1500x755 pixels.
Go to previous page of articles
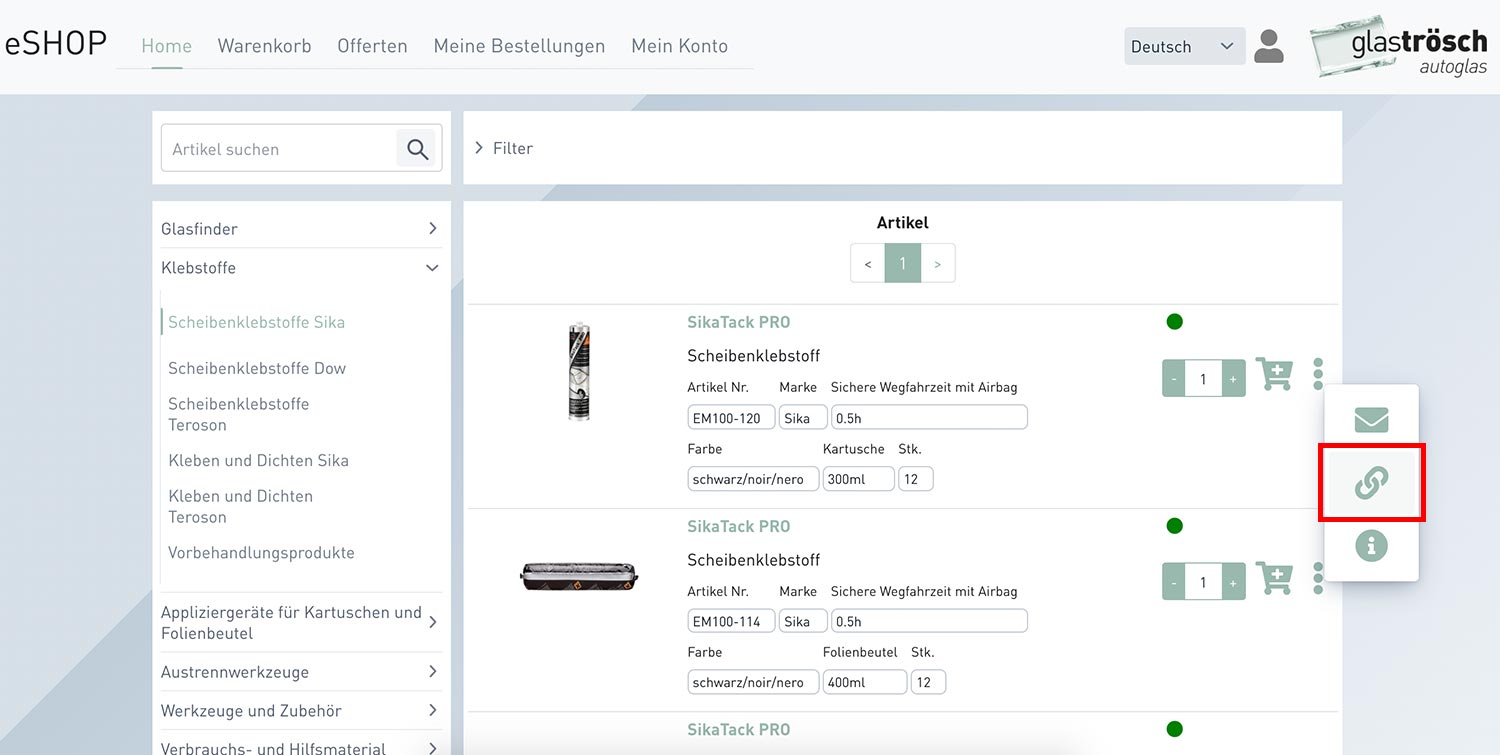pyautogui.click(x=867, y=264)
